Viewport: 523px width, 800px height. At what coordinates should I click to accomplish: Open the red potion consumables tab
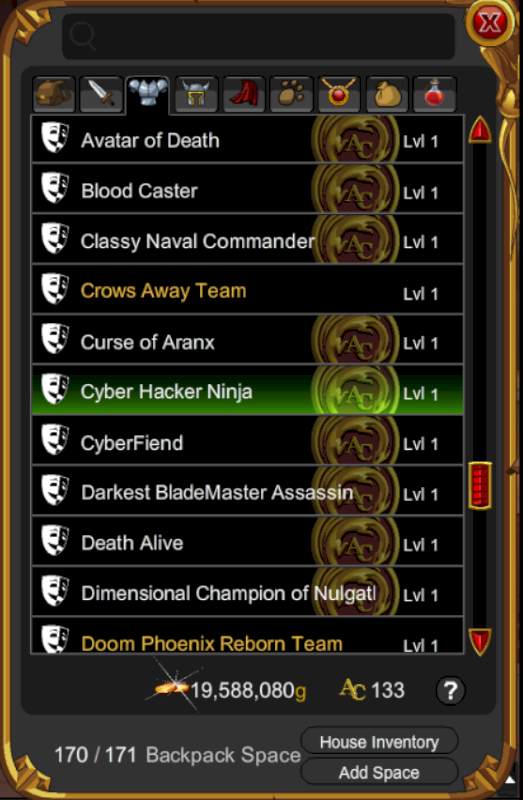point(434,94)
